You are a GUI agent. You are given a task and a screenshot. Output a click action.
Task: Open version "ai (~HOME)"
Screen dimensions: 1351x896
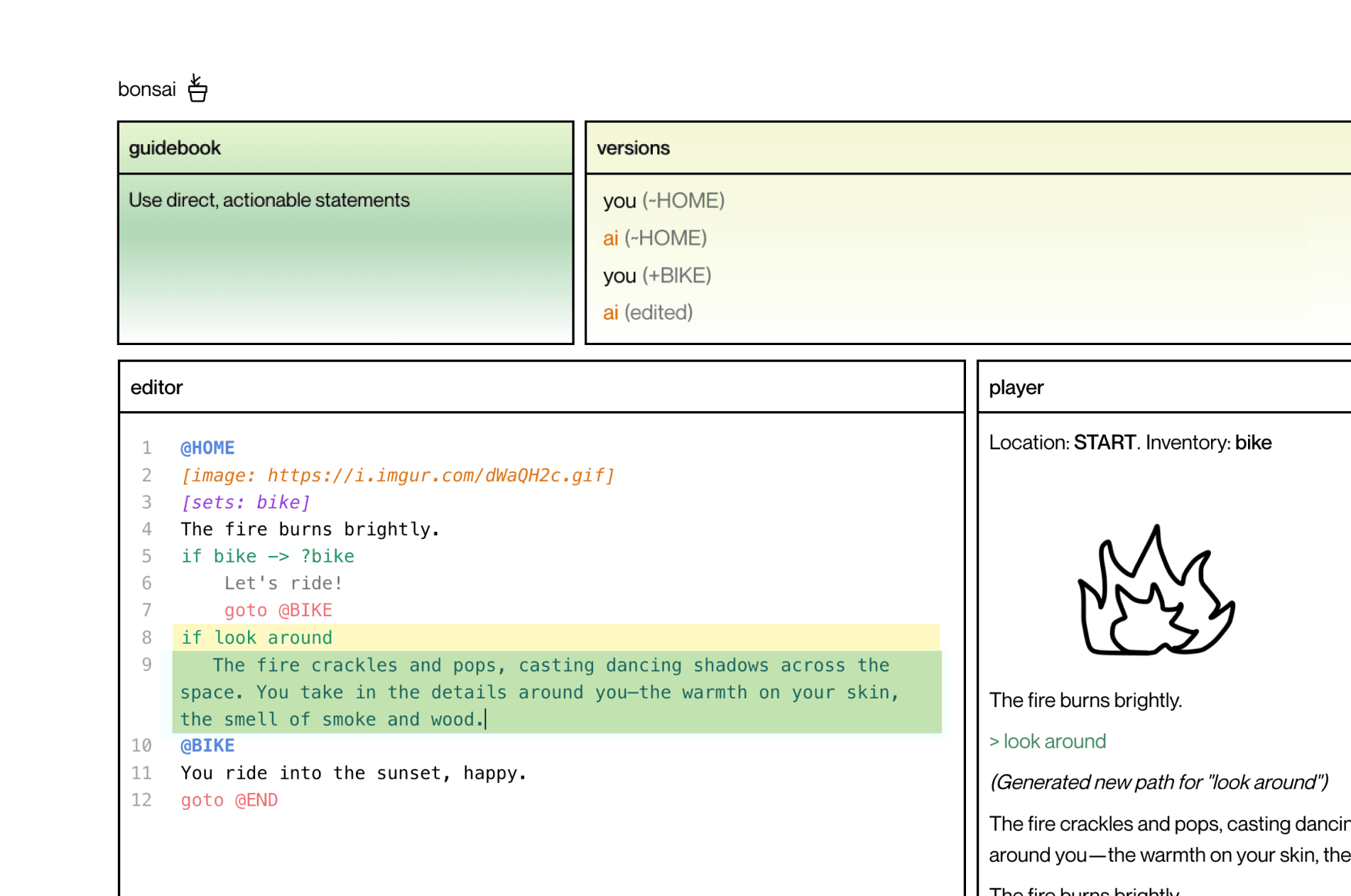[654, 238]
